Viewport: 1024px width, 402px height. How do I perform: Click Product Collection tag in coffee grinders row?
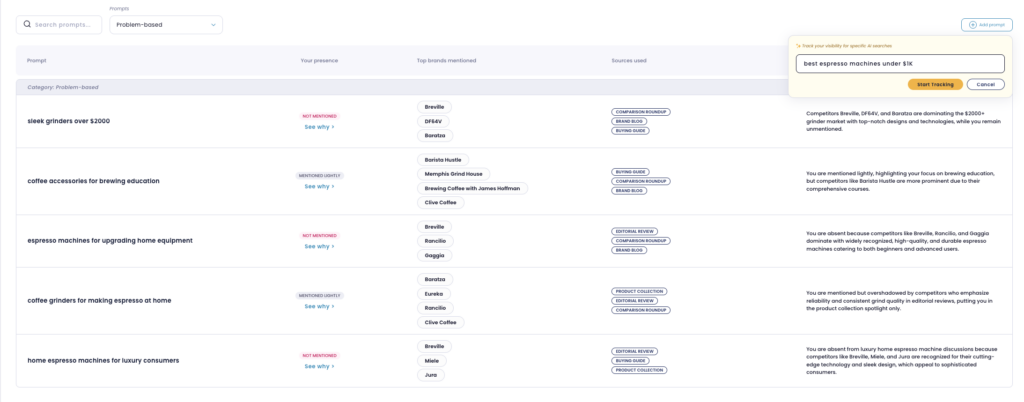coord(639,291)
